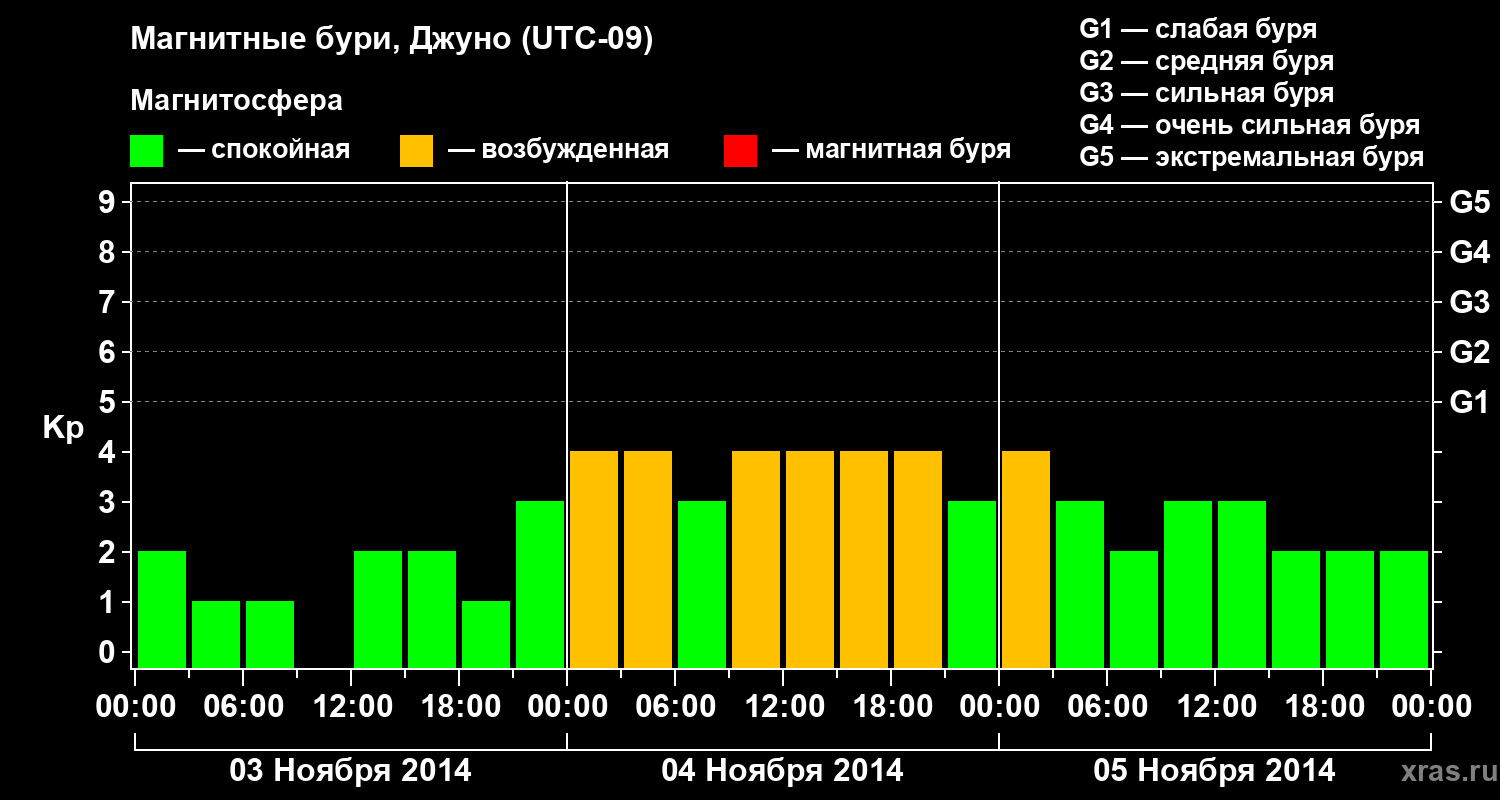This screenshot has height=800, width=1500.
Task: Click the '18:00' tick label above 05 Ноября
Action: click(x=1323, y=707)
